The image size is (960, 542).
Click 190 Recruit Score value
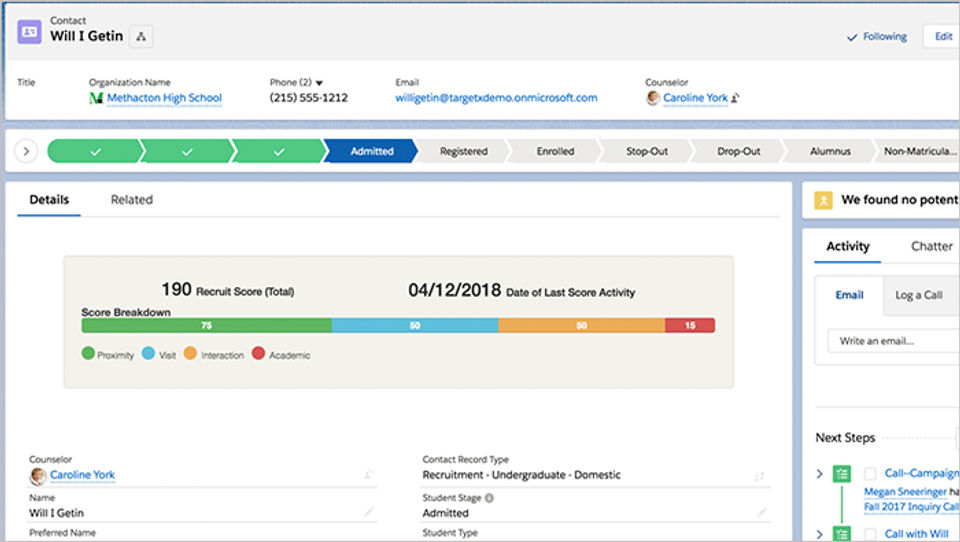[176, 289]
